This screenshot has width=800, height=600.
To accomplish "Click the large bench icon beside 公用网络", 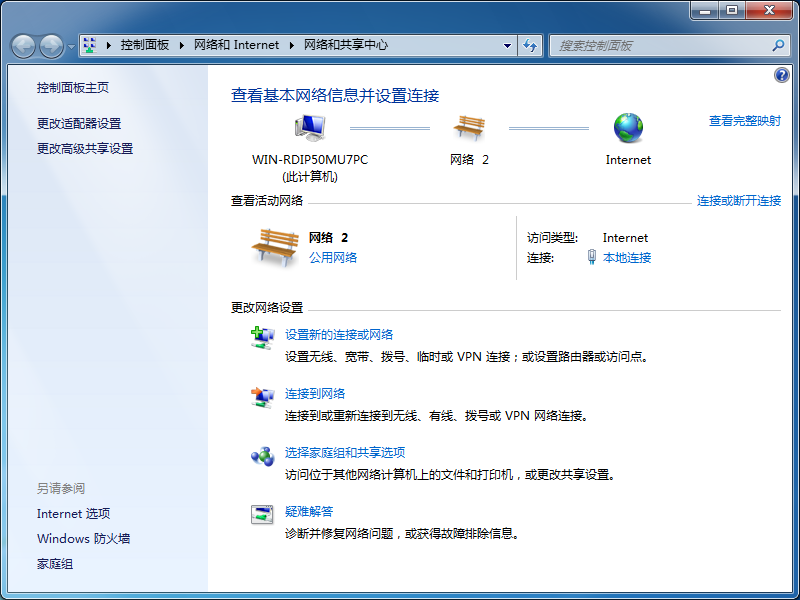I will point(275,247).
